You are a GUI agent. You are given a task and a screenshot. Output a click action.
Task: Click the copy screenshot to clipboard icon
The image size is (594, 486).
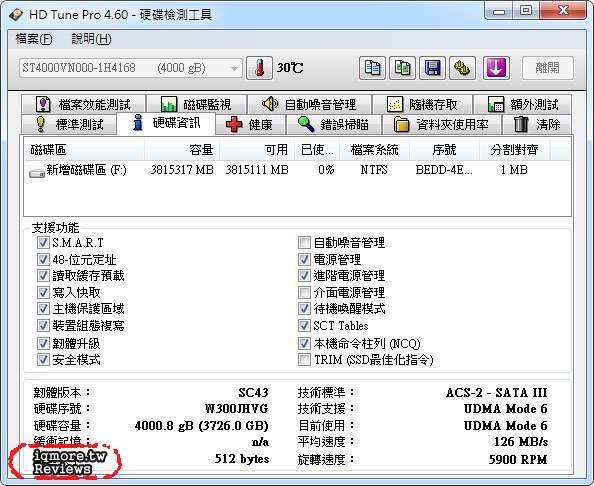402,68
